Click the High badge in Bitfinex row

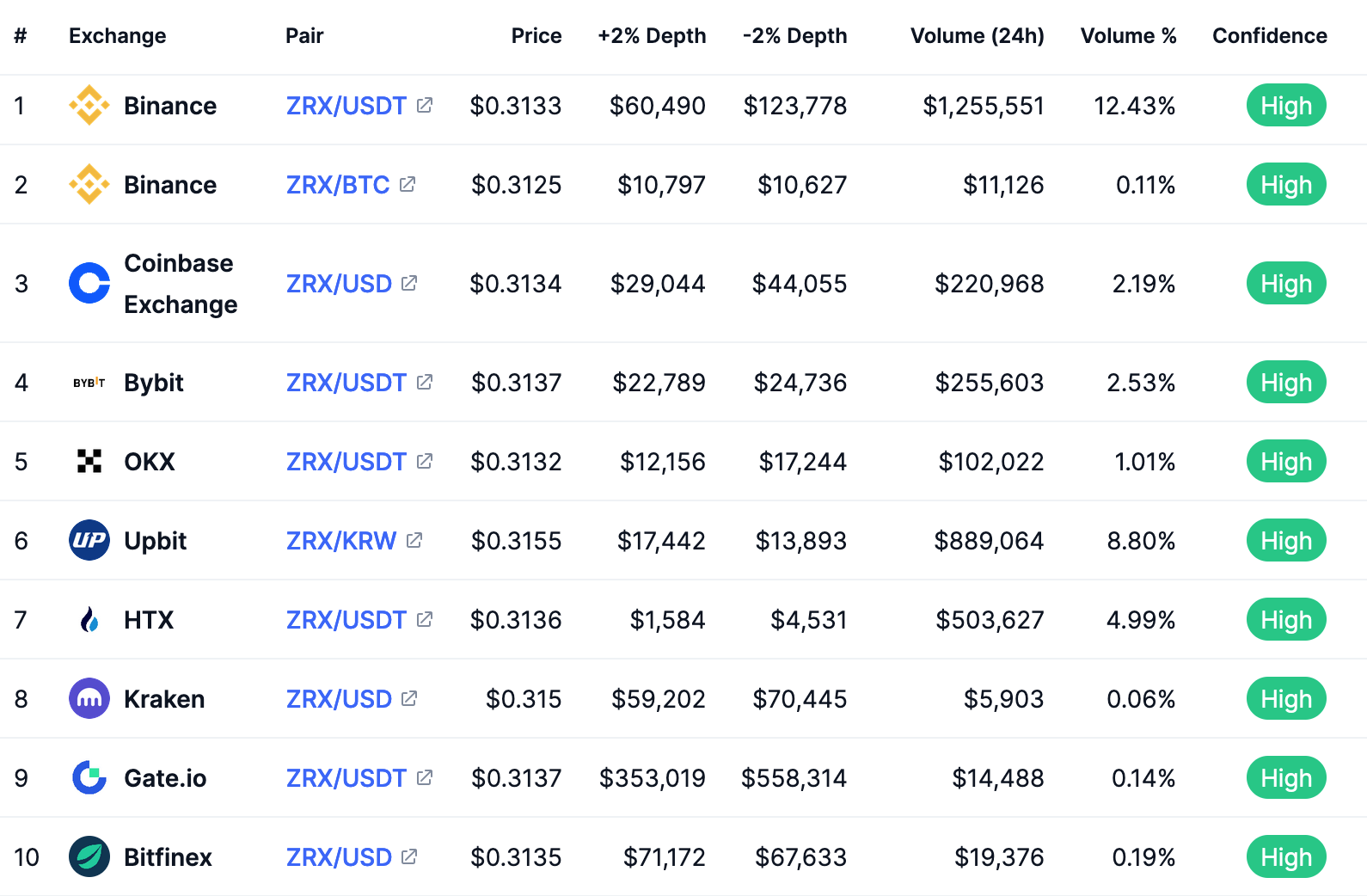(x=1286, y=856)
